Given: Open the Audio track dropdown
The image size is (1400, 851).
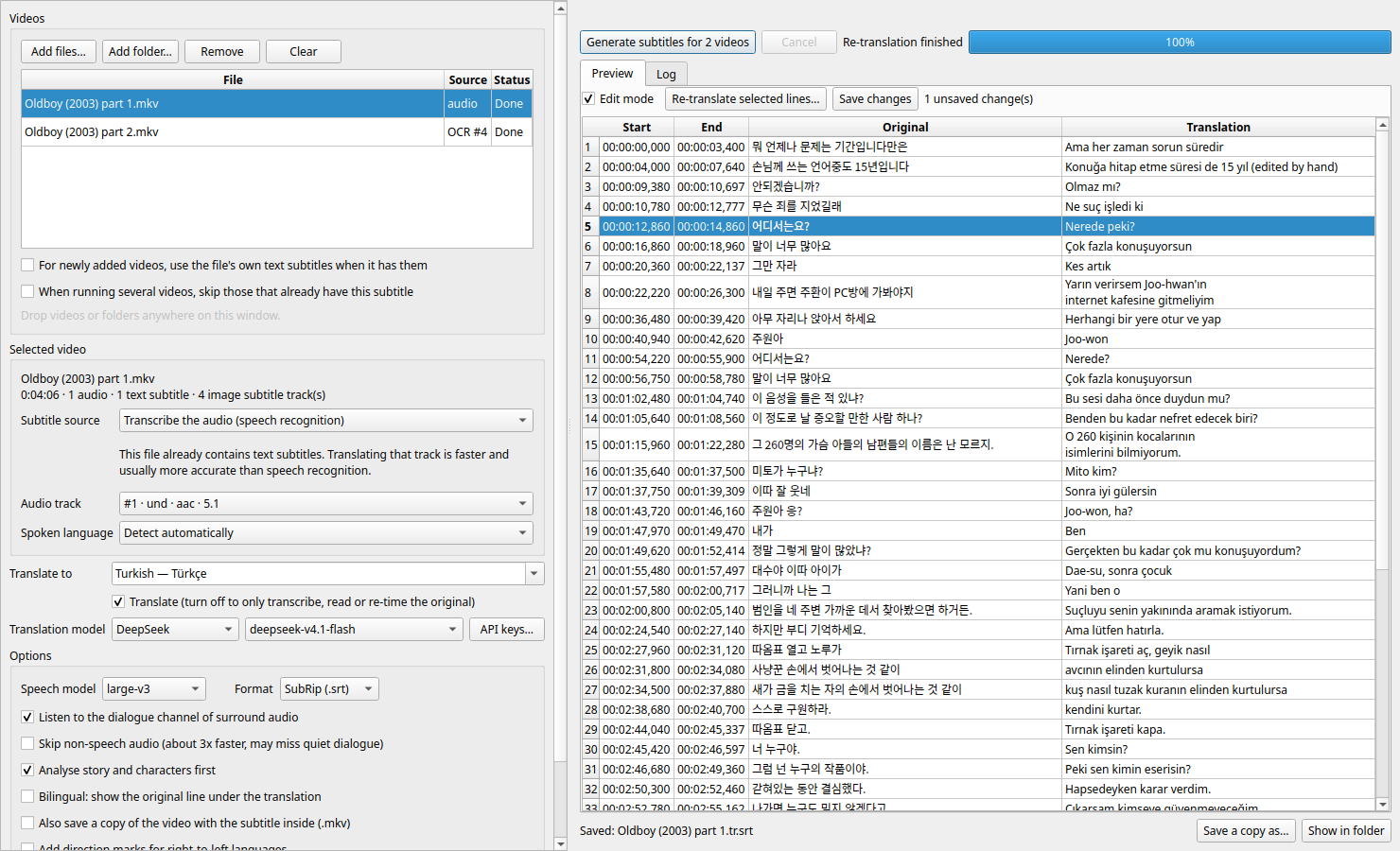Looking at the screenshot, I should [326, 504].
